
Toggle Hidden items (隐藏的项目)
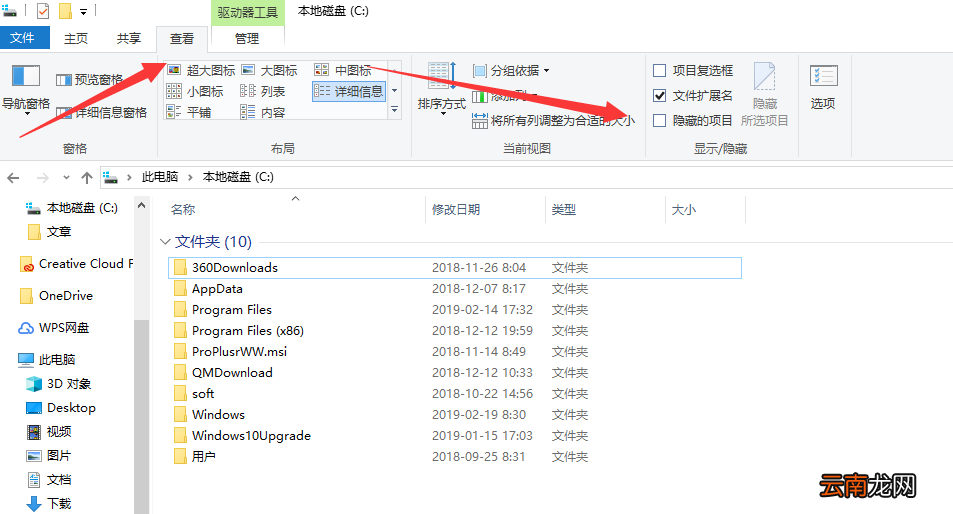pyautogui.click(x=693, y=120)
